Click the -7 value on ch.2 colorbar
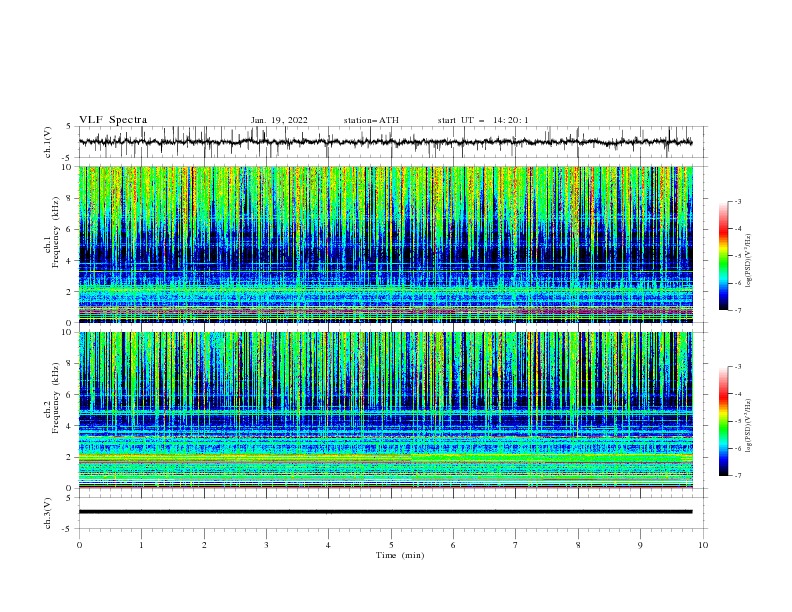 click(737, 476)
